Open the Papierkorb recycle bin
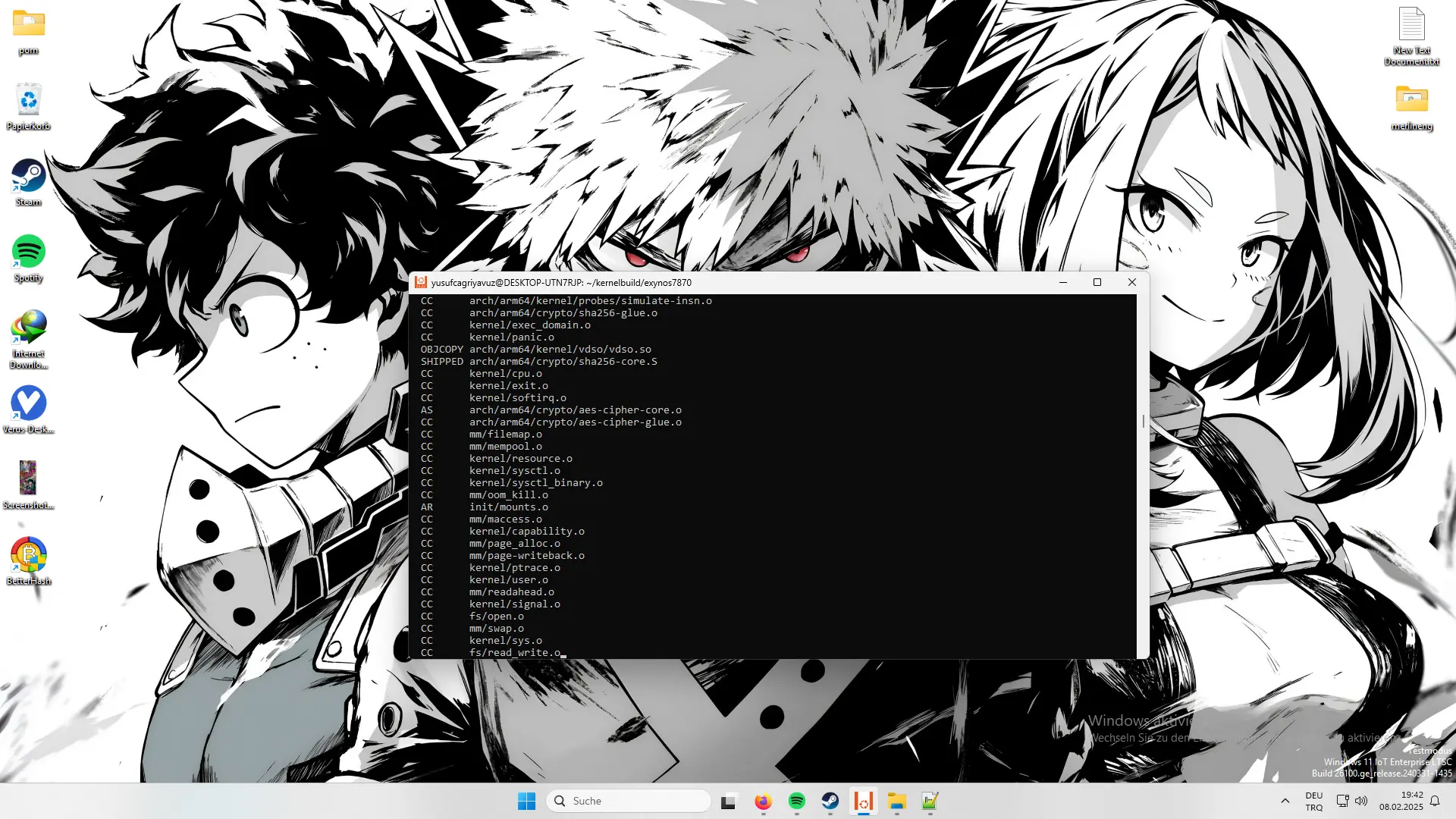 29,107
